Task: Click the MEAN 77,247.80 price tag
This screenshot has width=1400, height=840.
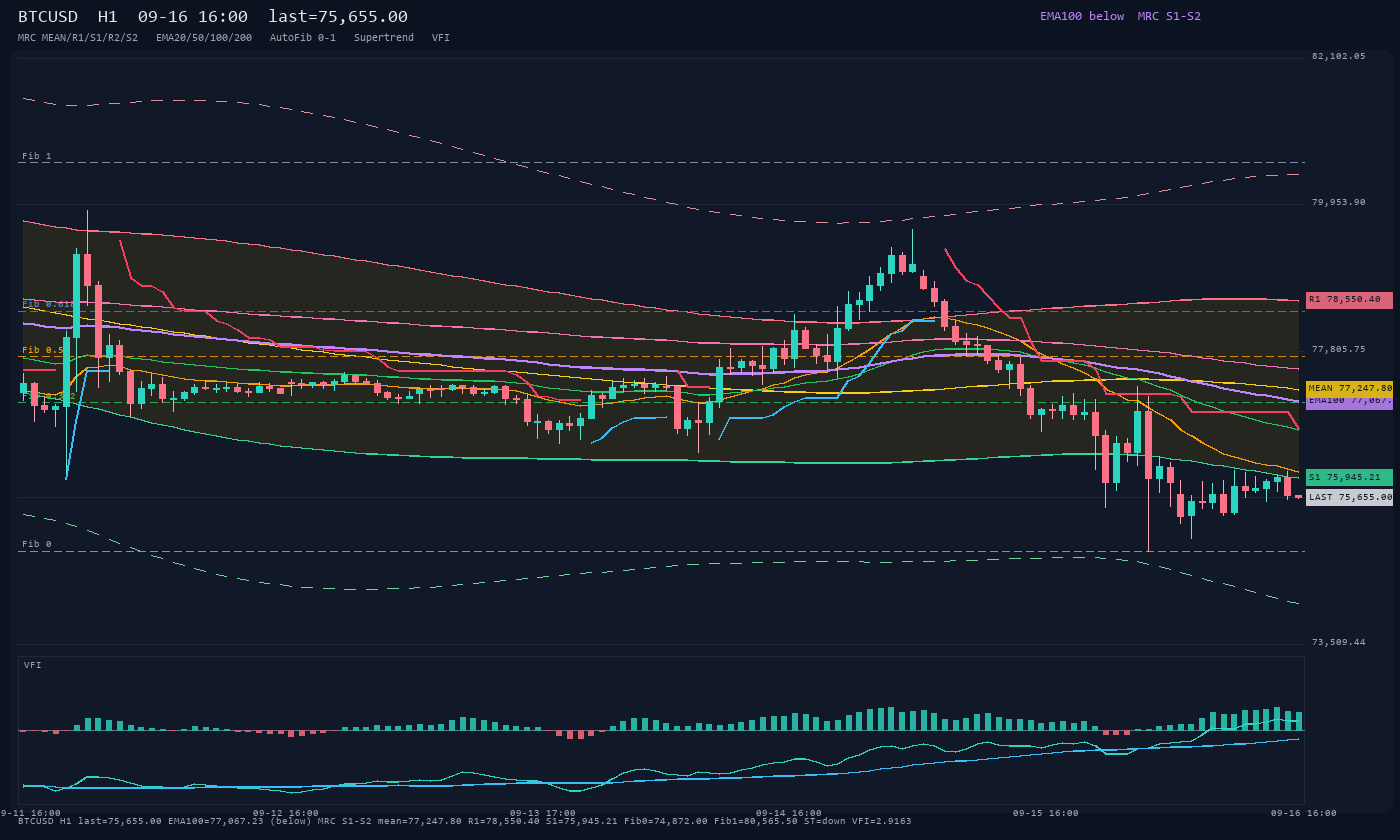Action: 1349,388
